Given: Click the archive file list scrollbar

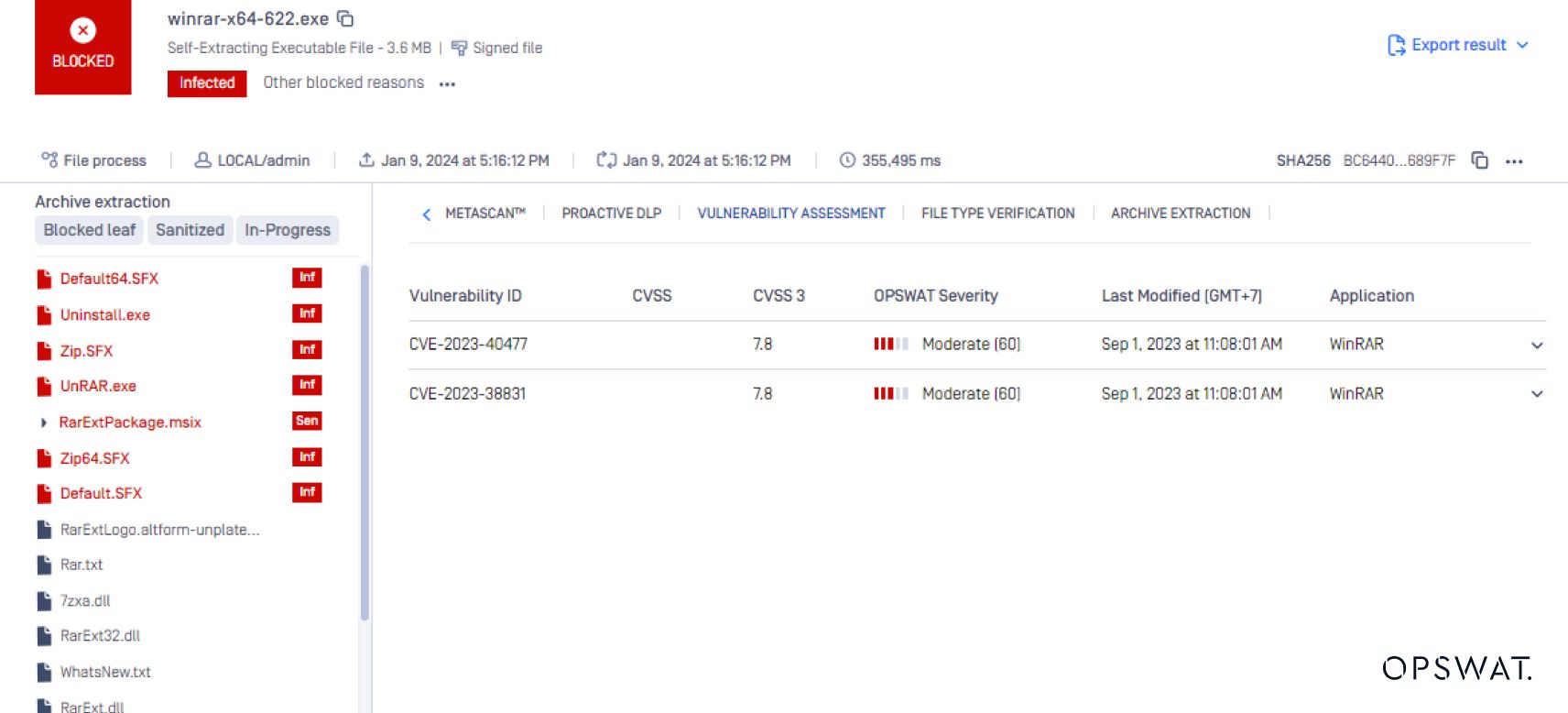Looking at the screenshot, I should [x=365, y=440].
